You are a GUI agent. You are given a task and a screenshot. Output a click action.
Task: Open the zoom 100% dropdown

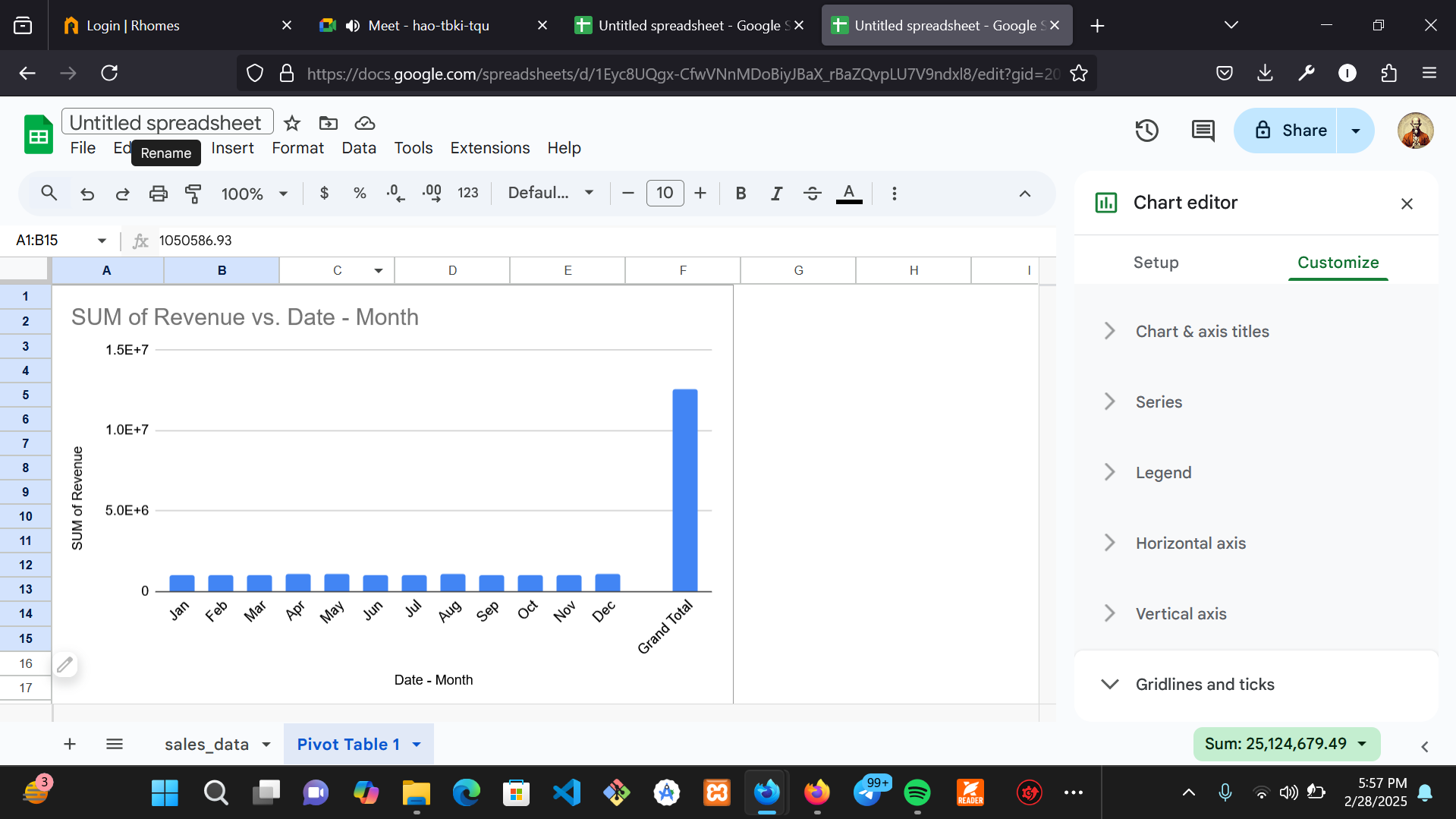[254, 194]
